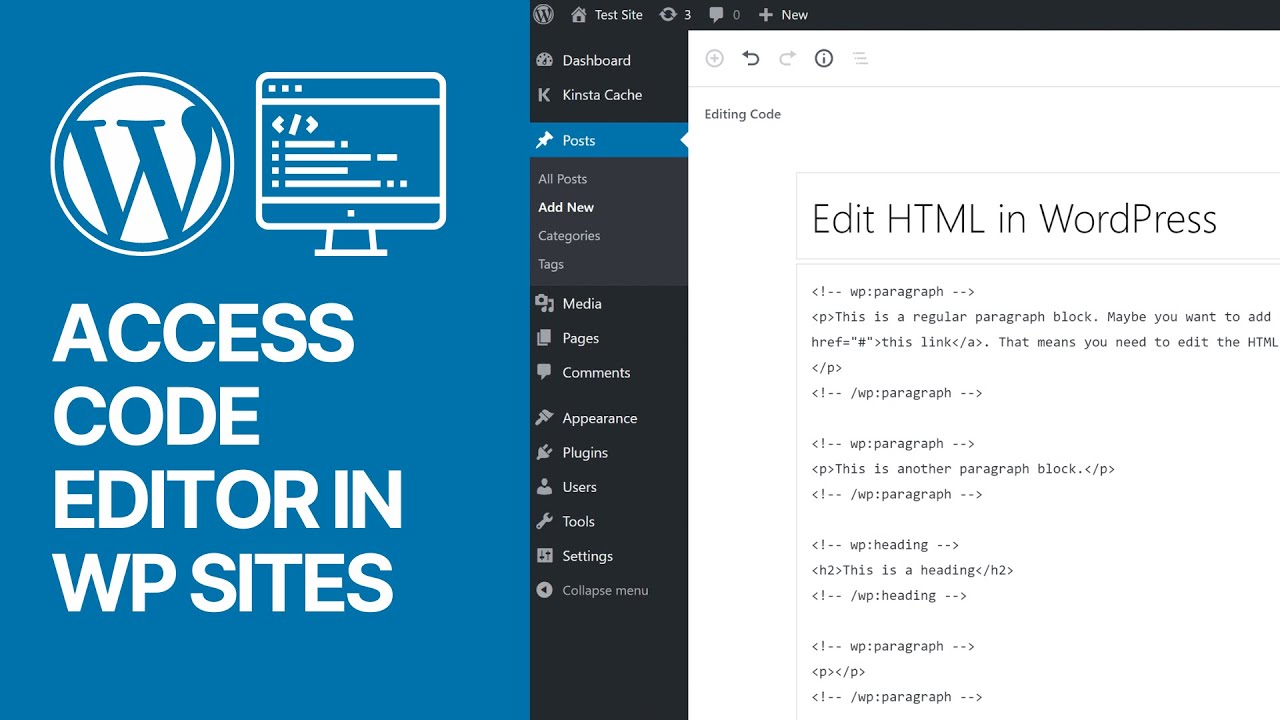Open All Posts submenu link

[x=562, y=179]
